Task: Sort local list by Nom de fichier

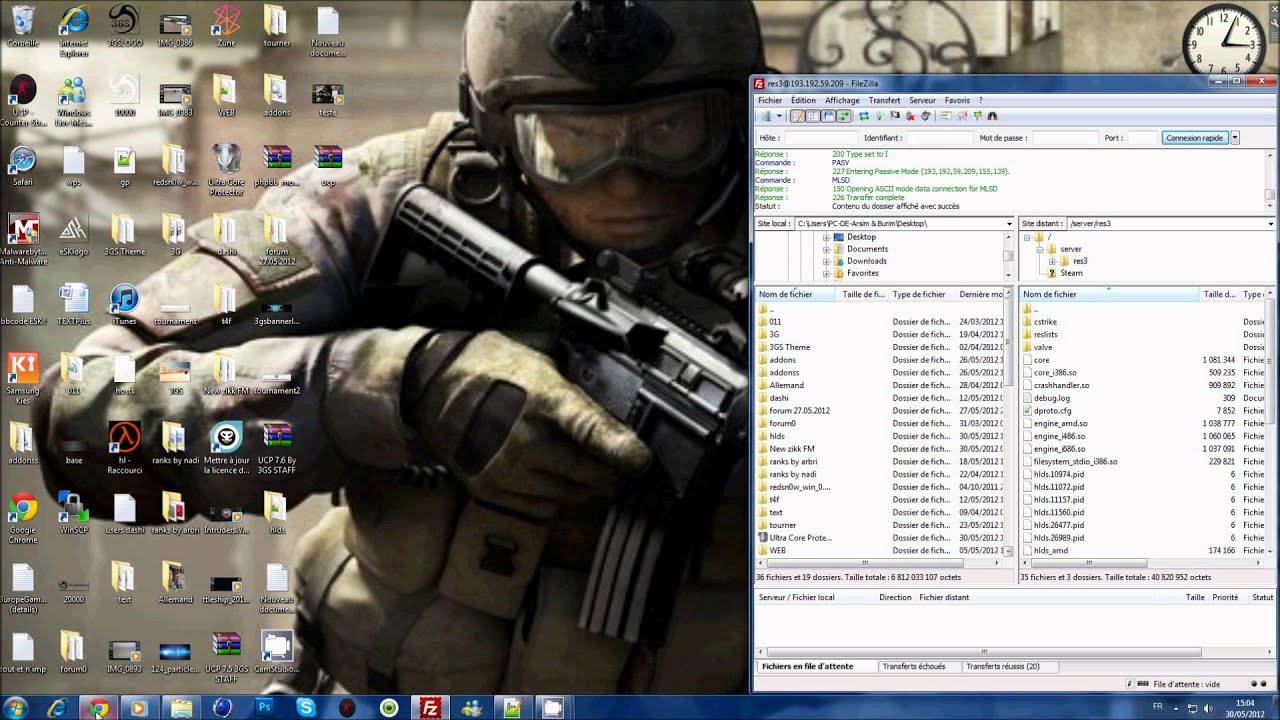Action: pos(797,294)
